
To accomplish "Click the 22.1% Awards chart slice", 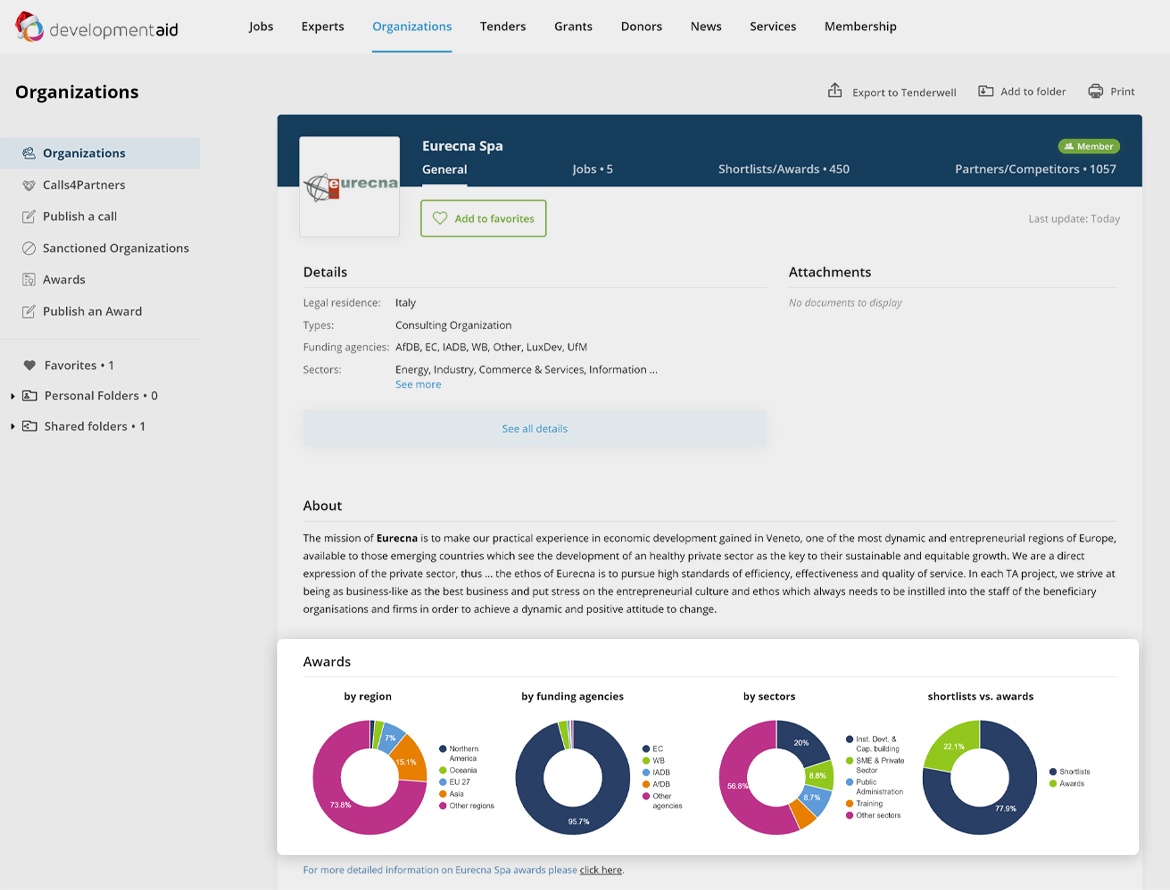I will click(953, 745).
